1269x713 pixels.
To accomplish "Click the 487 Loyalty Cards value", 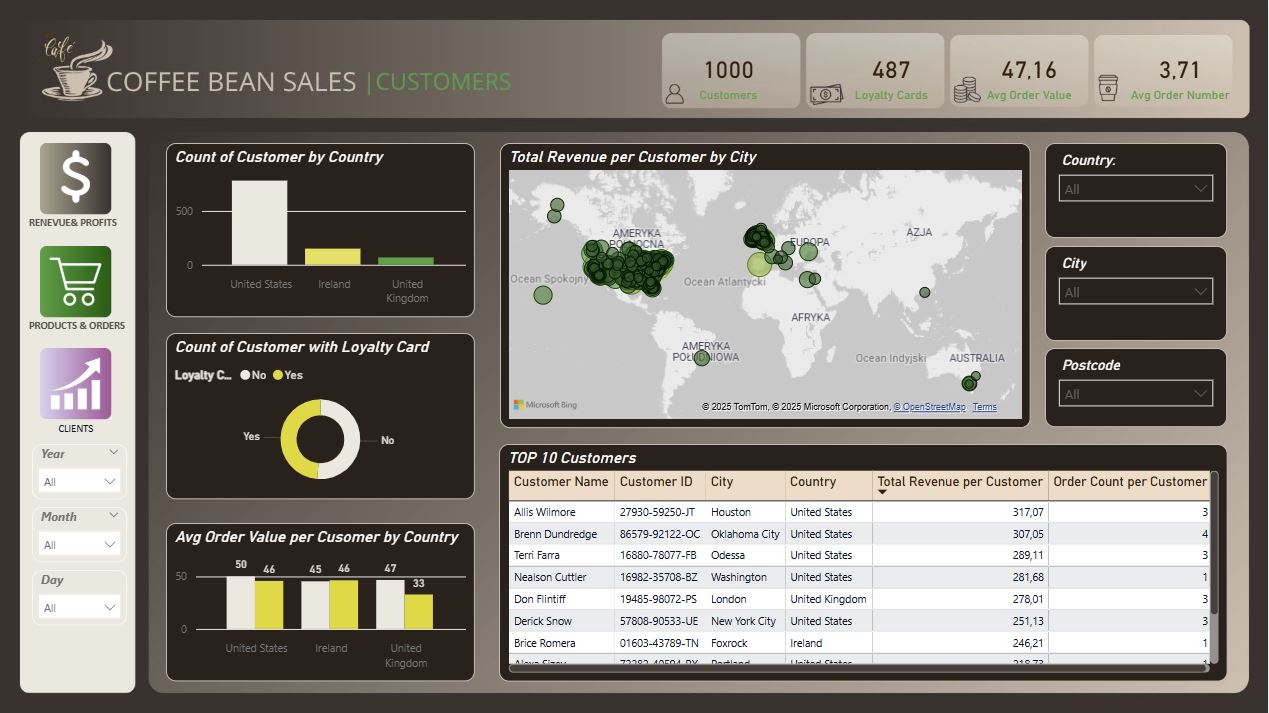I will click(x=891, y=70).
